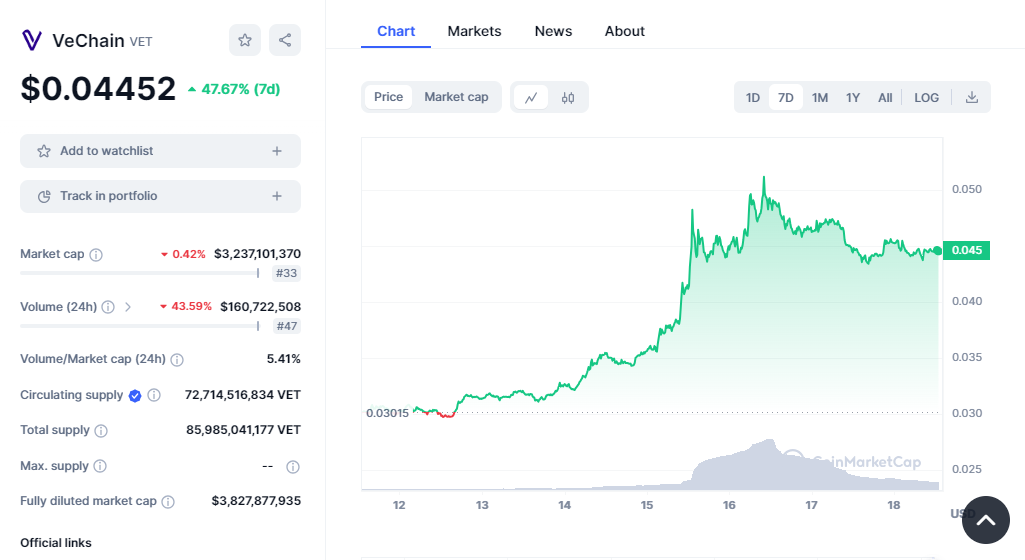Click the plus icon on Add to watchlist
The height and width of the screenshot is (560, 1025).
(277, 151)
